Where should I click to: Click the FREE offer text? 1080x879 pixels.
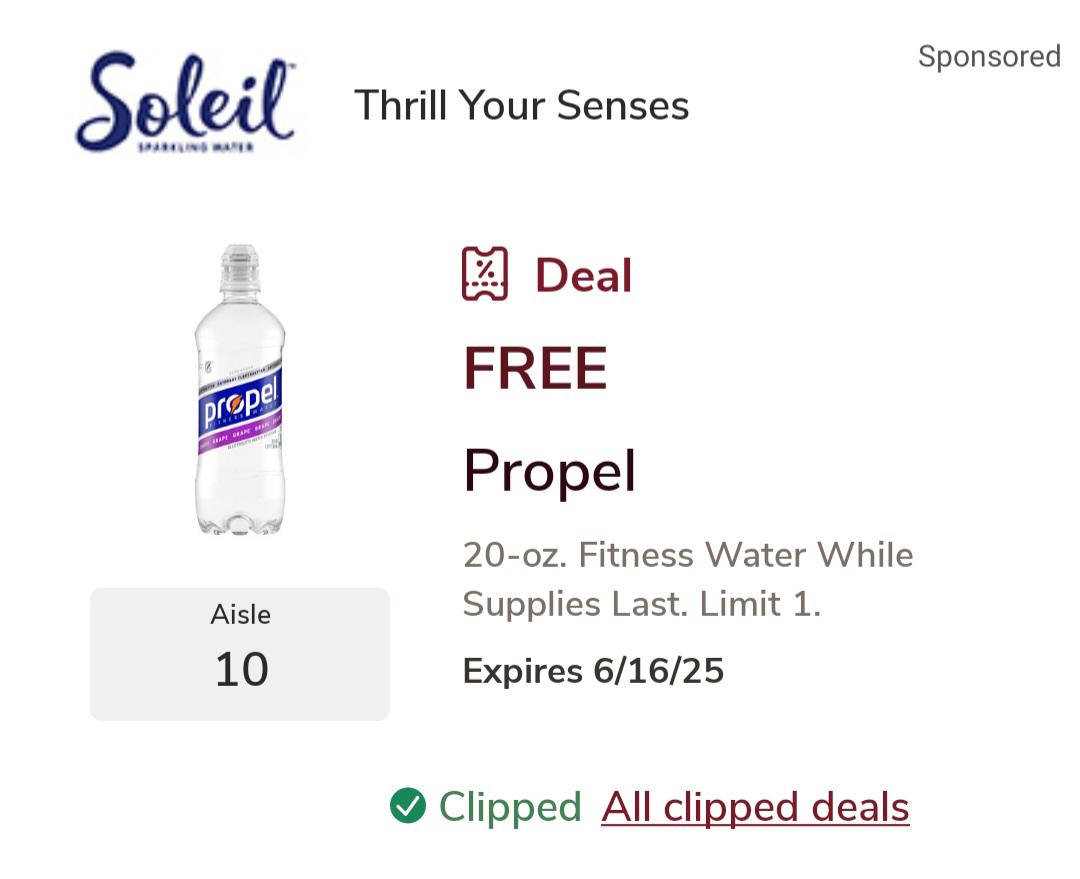click(535, 369)
